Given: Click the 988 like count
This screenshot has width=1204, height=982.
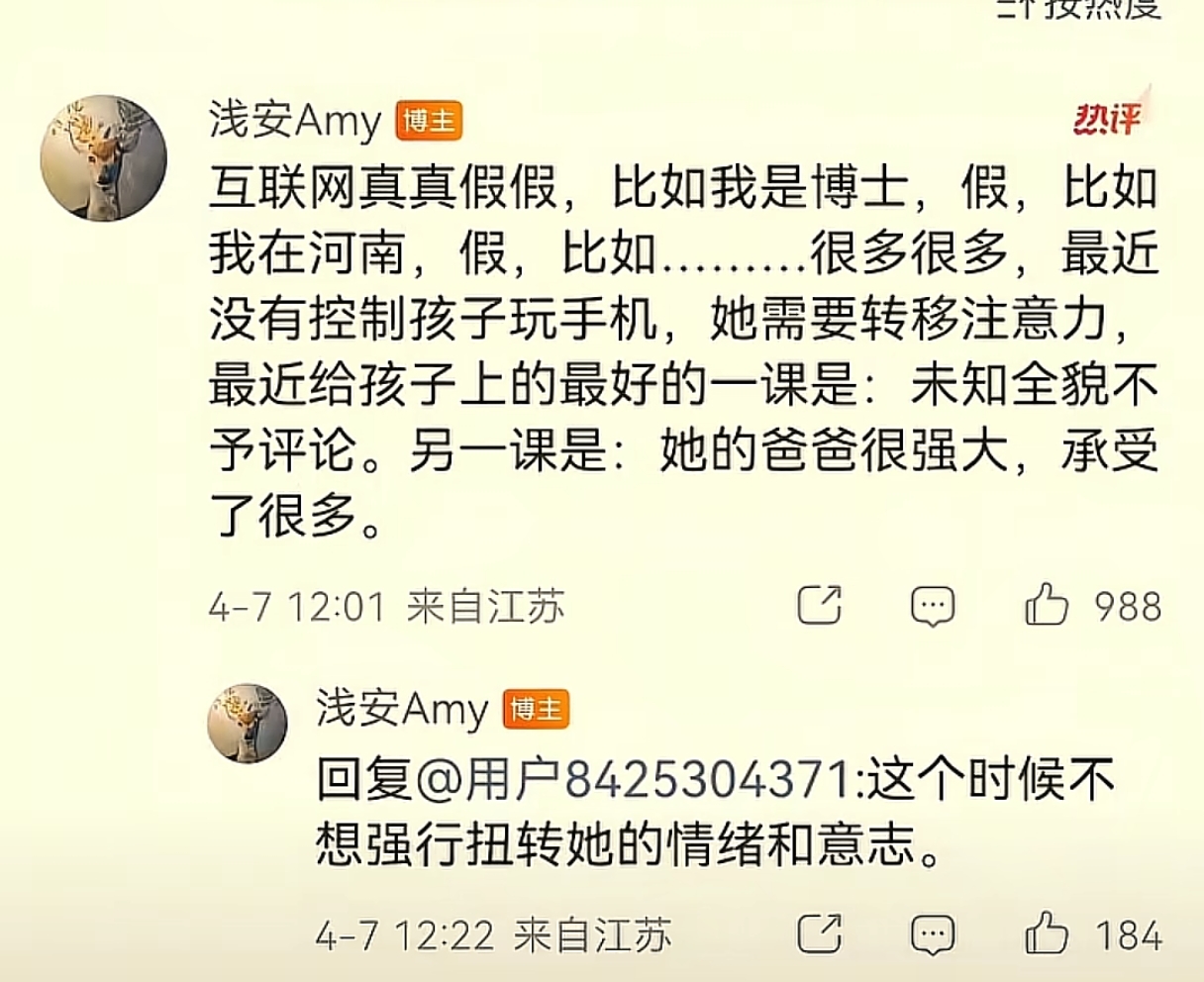Looking at the screenshot, I should point(1127,605).
